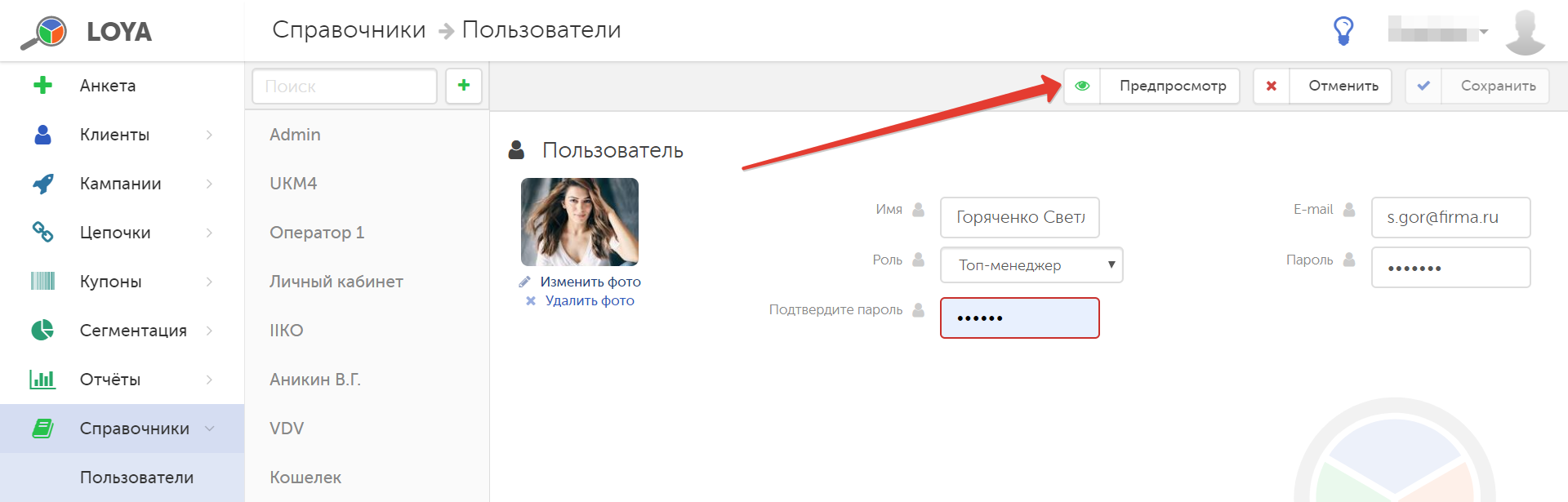Click the LOYA magnifier logo icon
Screen dimensions: 1568x502
(x=45, y=33)
